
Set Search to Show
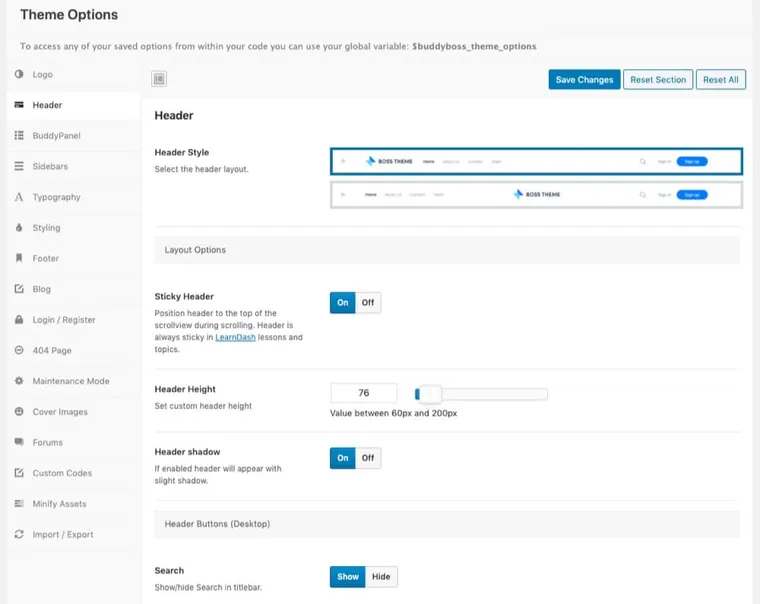pos(348,576)
